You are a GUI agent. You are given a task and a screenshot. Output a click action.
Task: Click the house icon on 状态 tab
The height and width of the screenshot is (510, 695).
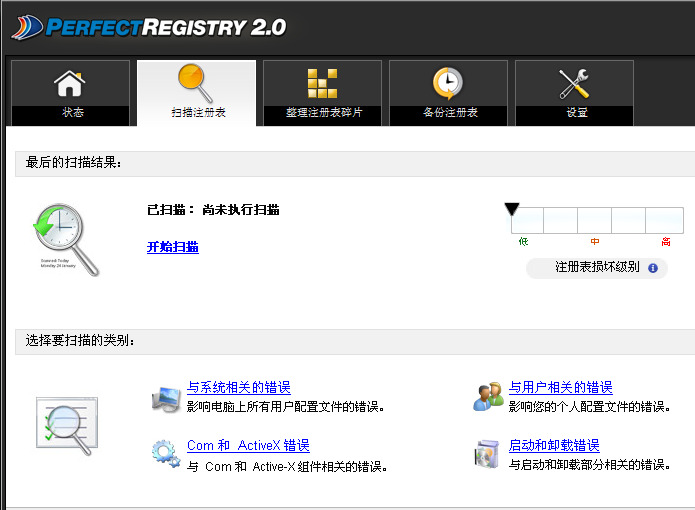70,83
